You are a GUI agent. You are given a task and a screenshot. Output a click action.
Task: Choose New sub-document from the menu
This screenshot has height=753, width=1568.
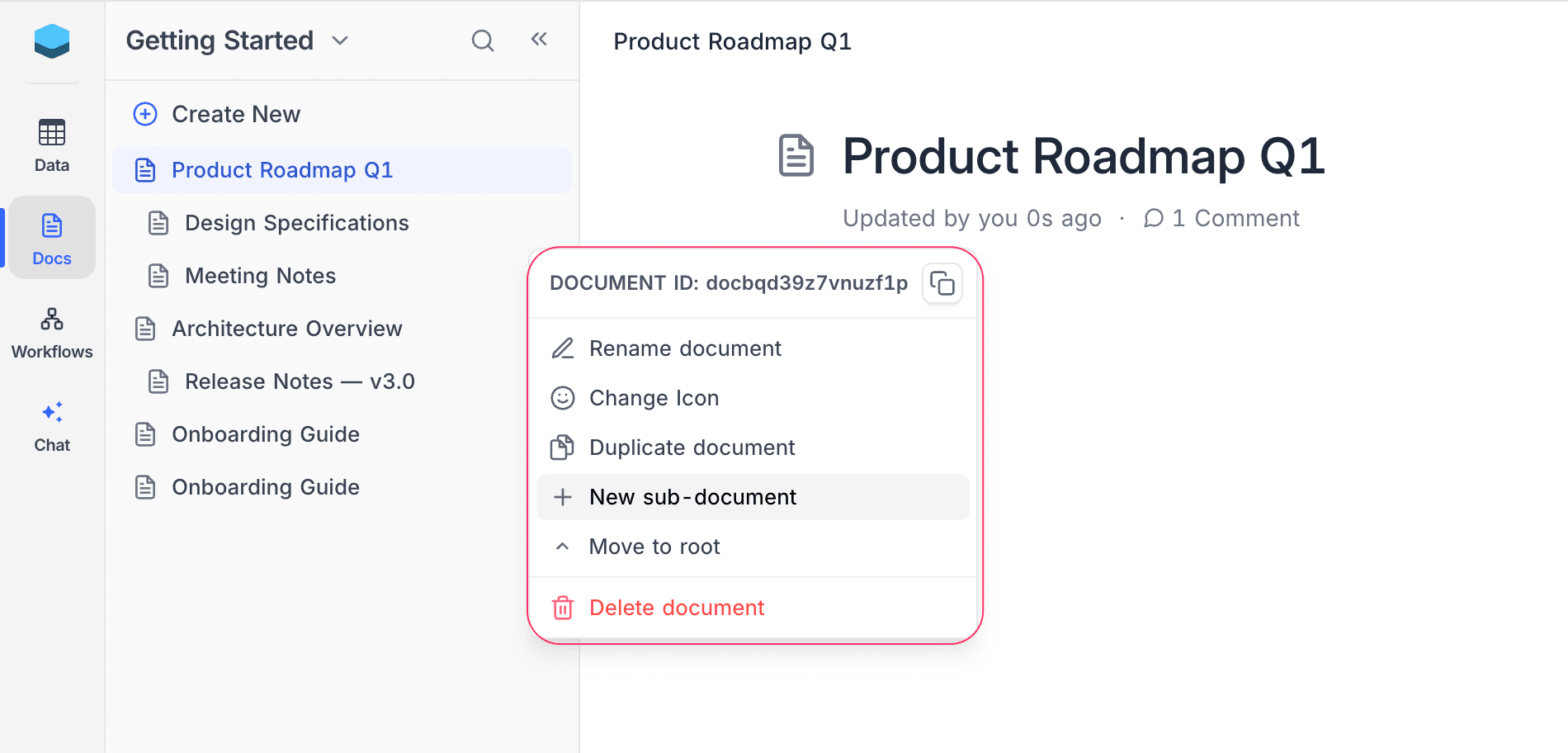(692, 497)
